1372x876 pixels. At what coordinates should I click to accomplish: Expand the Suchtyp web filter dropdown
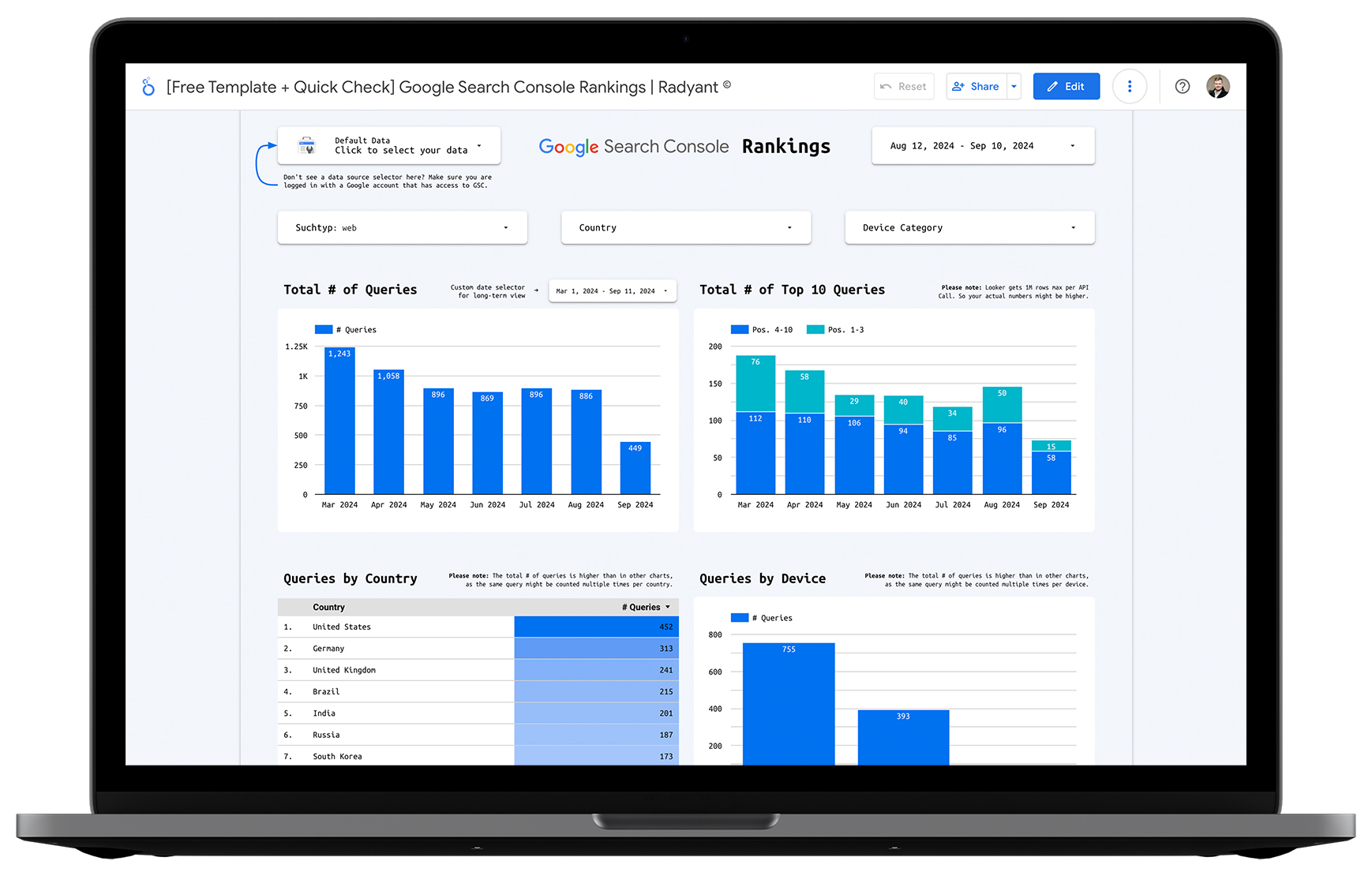tap(402, 228)
